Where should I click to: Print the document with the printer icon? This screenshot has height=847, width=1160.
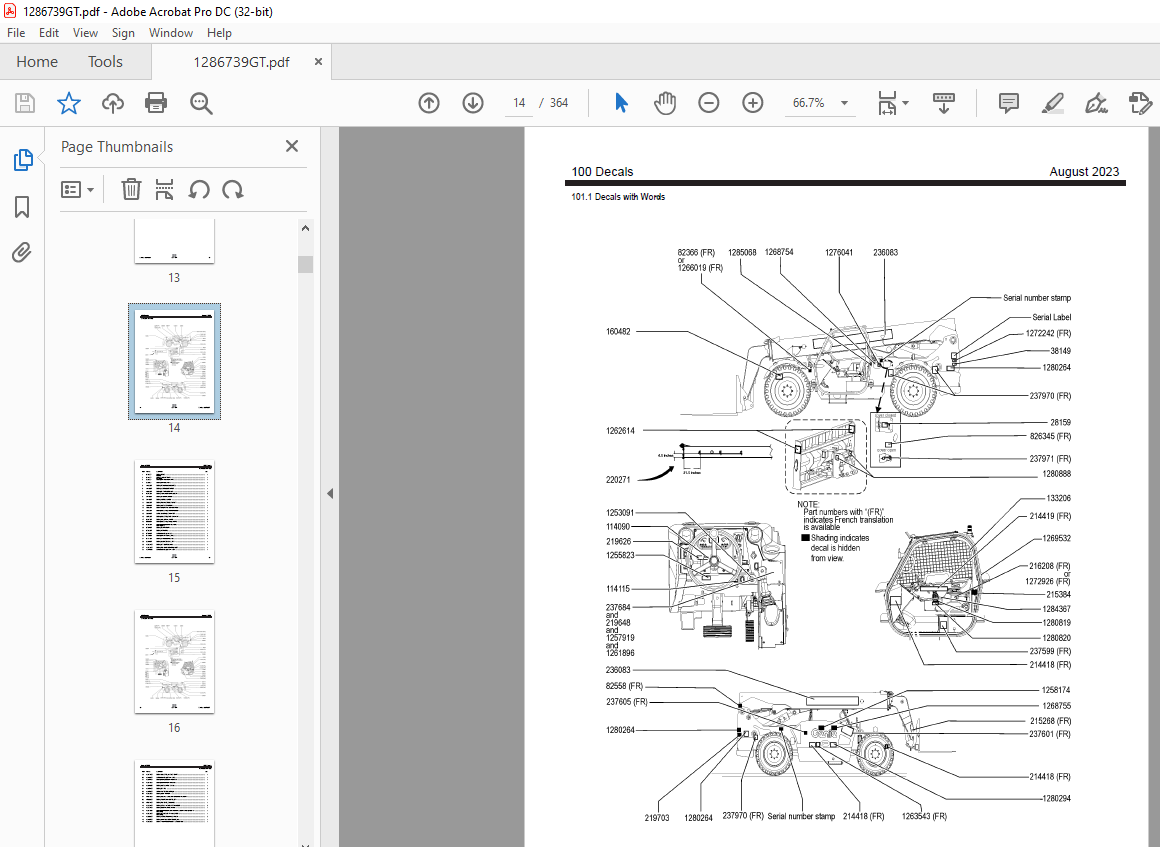156,103
